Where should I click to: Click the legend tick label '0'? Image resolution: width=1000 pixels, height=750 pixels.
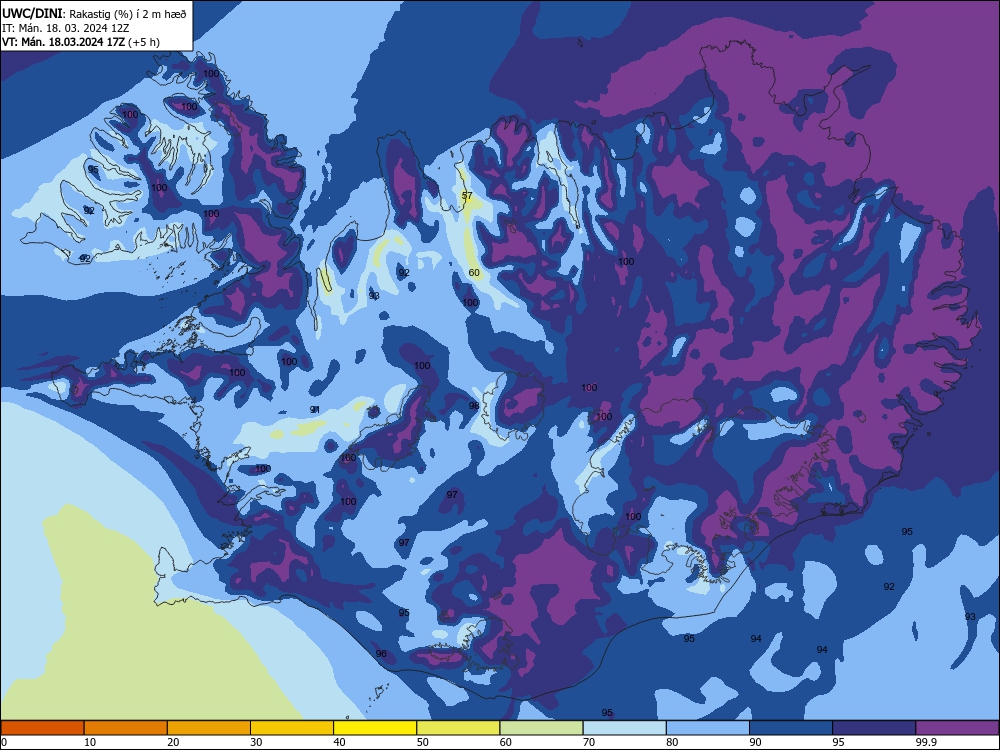point(4,742)
